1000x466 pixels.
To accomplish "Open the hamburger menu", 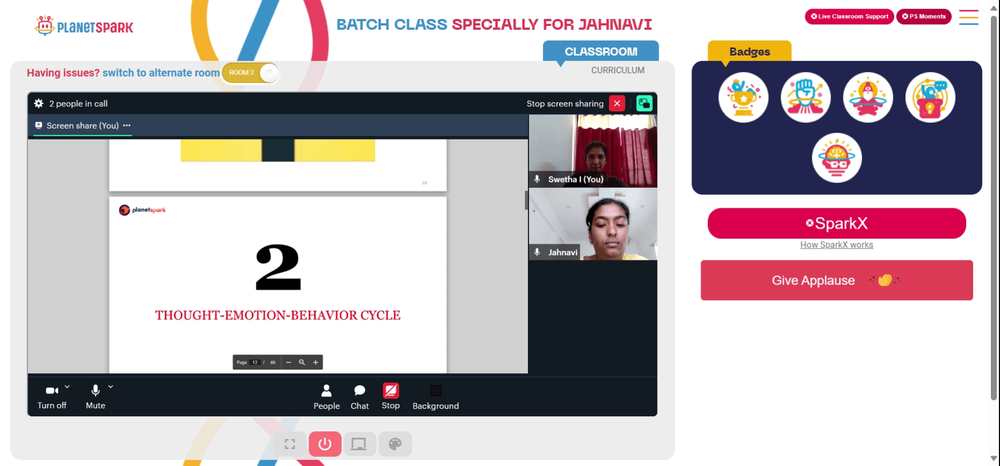I will (969, 17).
